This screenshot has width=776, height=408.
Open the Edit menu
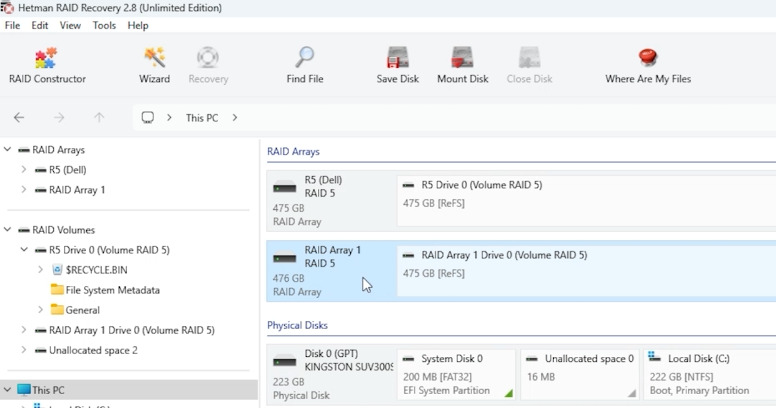40,25
